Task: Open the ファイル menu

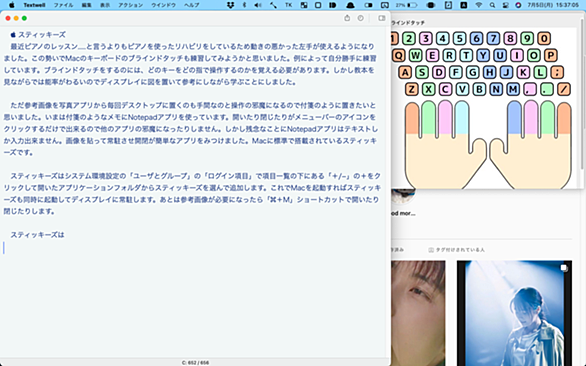Action: coord(64,5)
